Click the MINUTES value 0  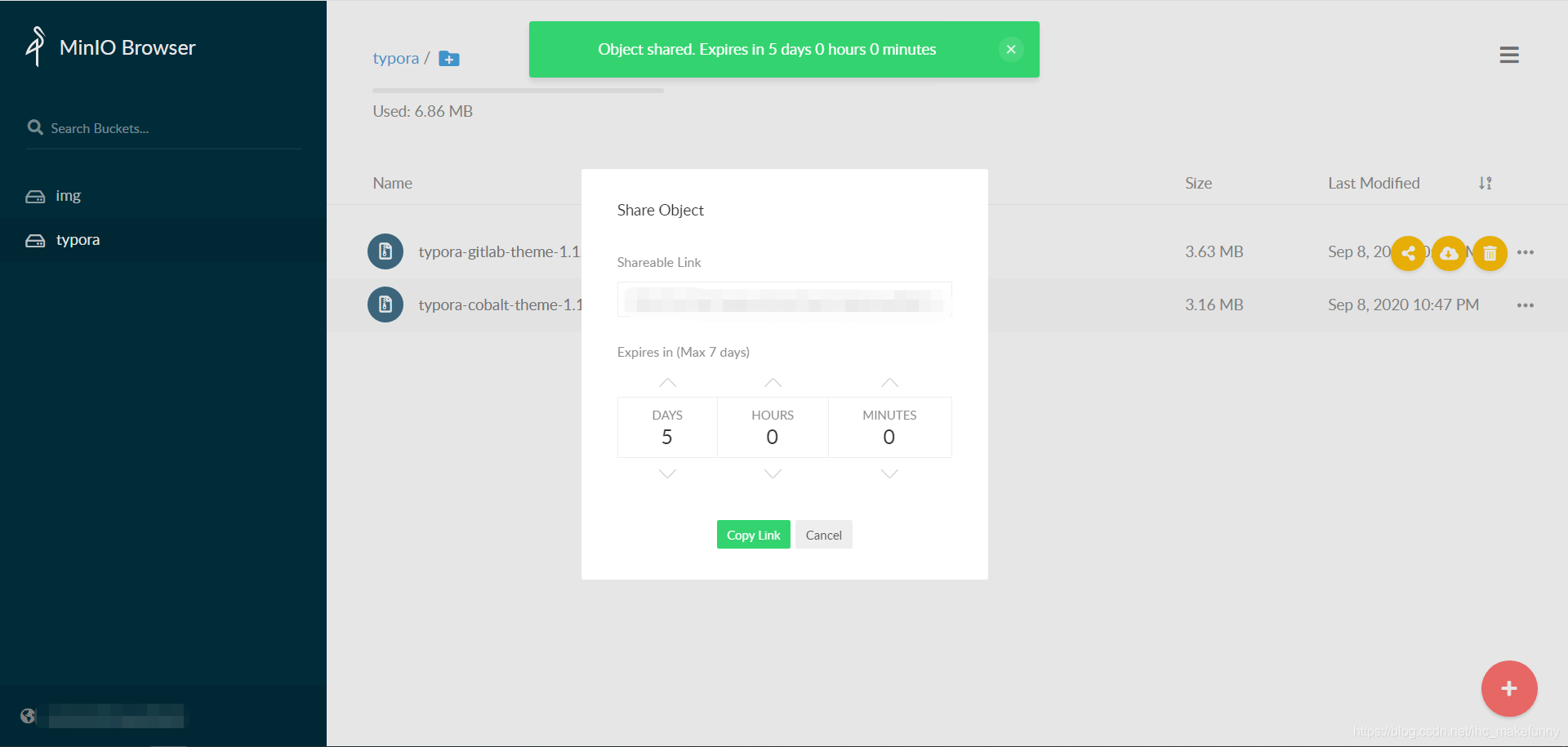pos(889,438)
